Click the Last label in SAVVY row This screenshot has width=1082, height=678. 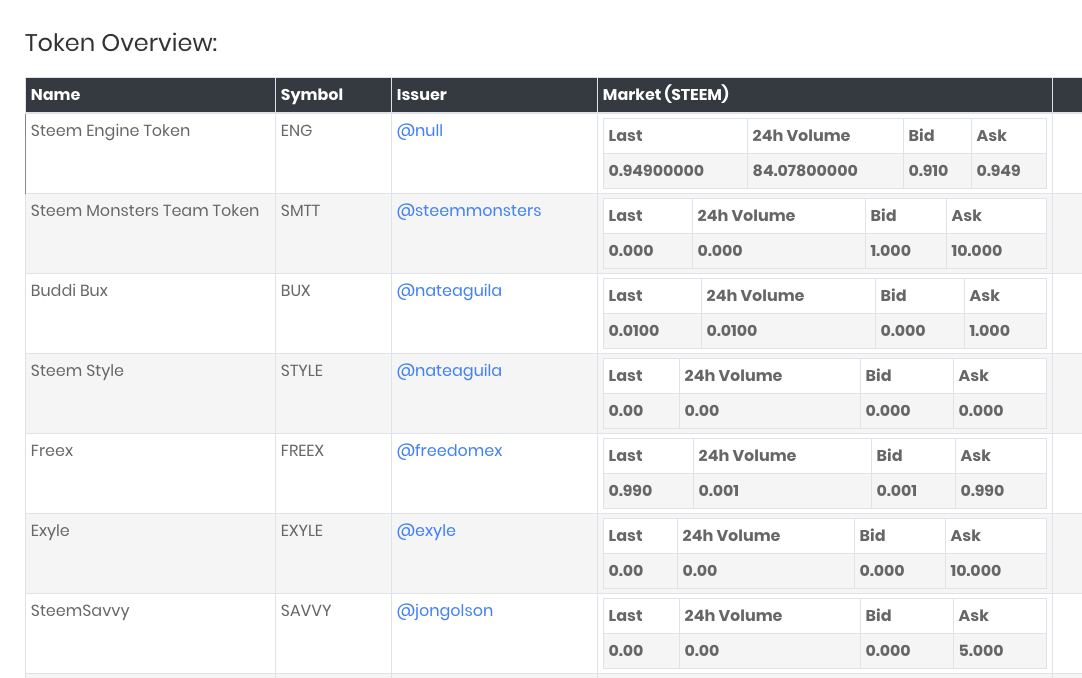click(625, 616)
